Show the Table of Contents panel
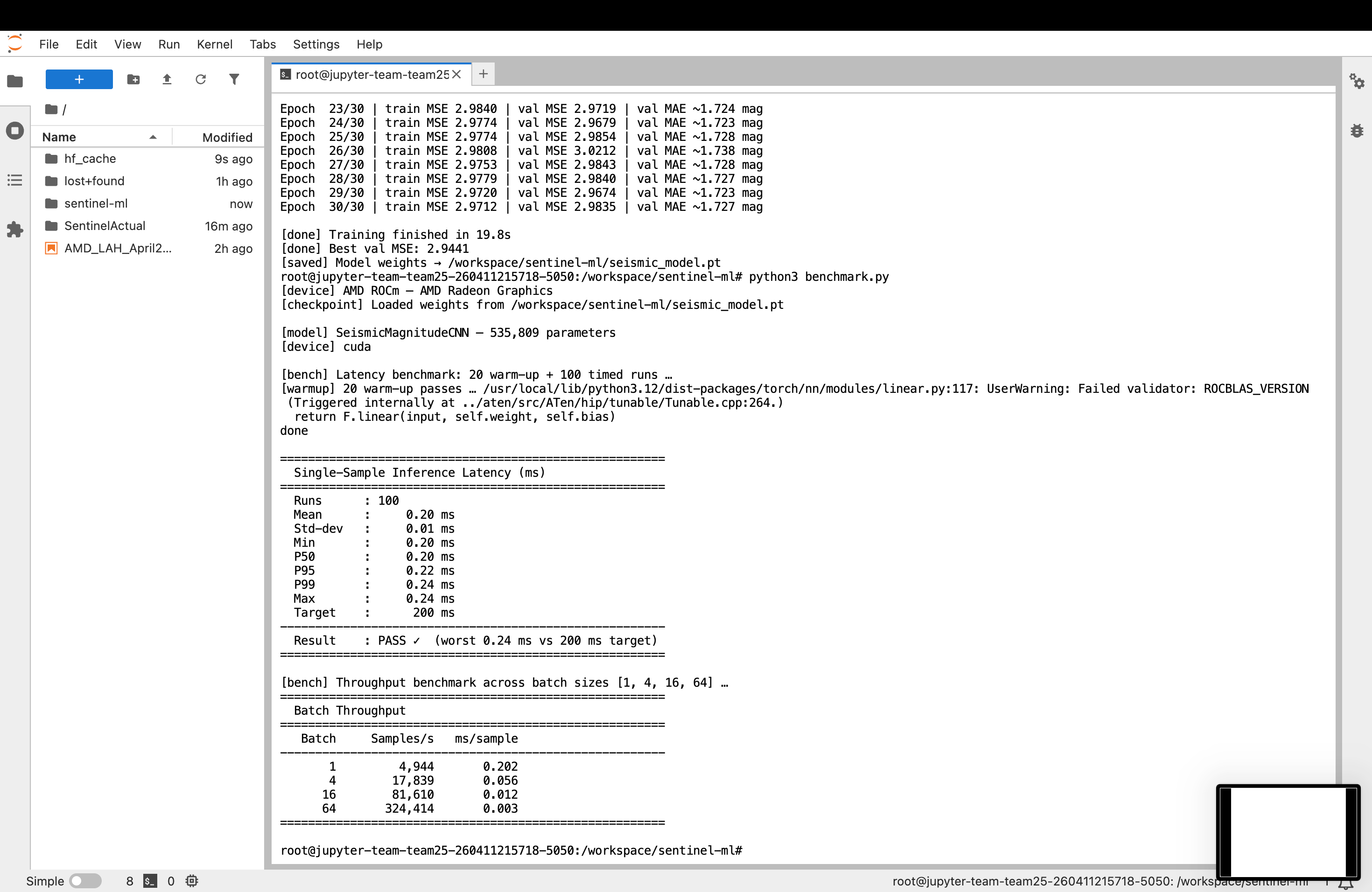This screenshot has height=892, width=1372. point(15,181)
